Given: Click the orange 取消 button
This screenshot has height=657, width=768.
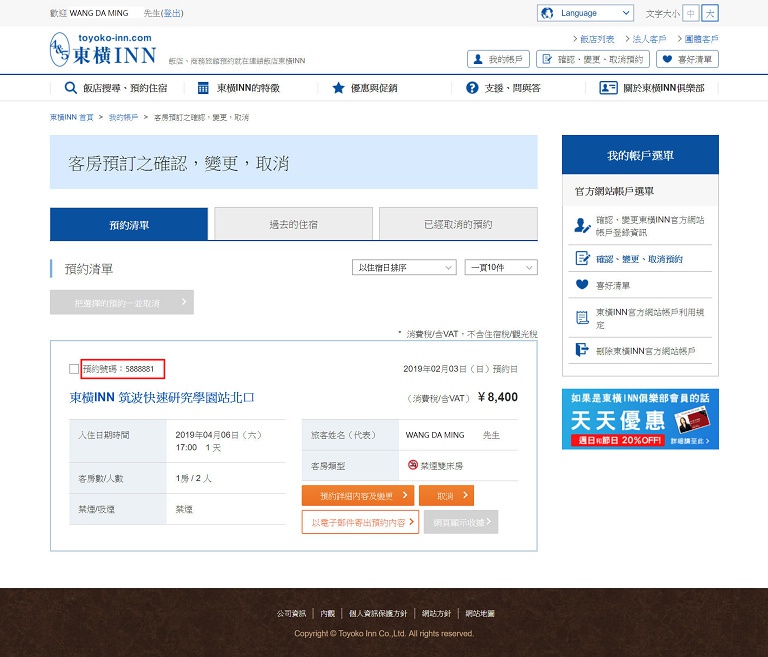Looking at the screenshot, I should tap(447, 496).
